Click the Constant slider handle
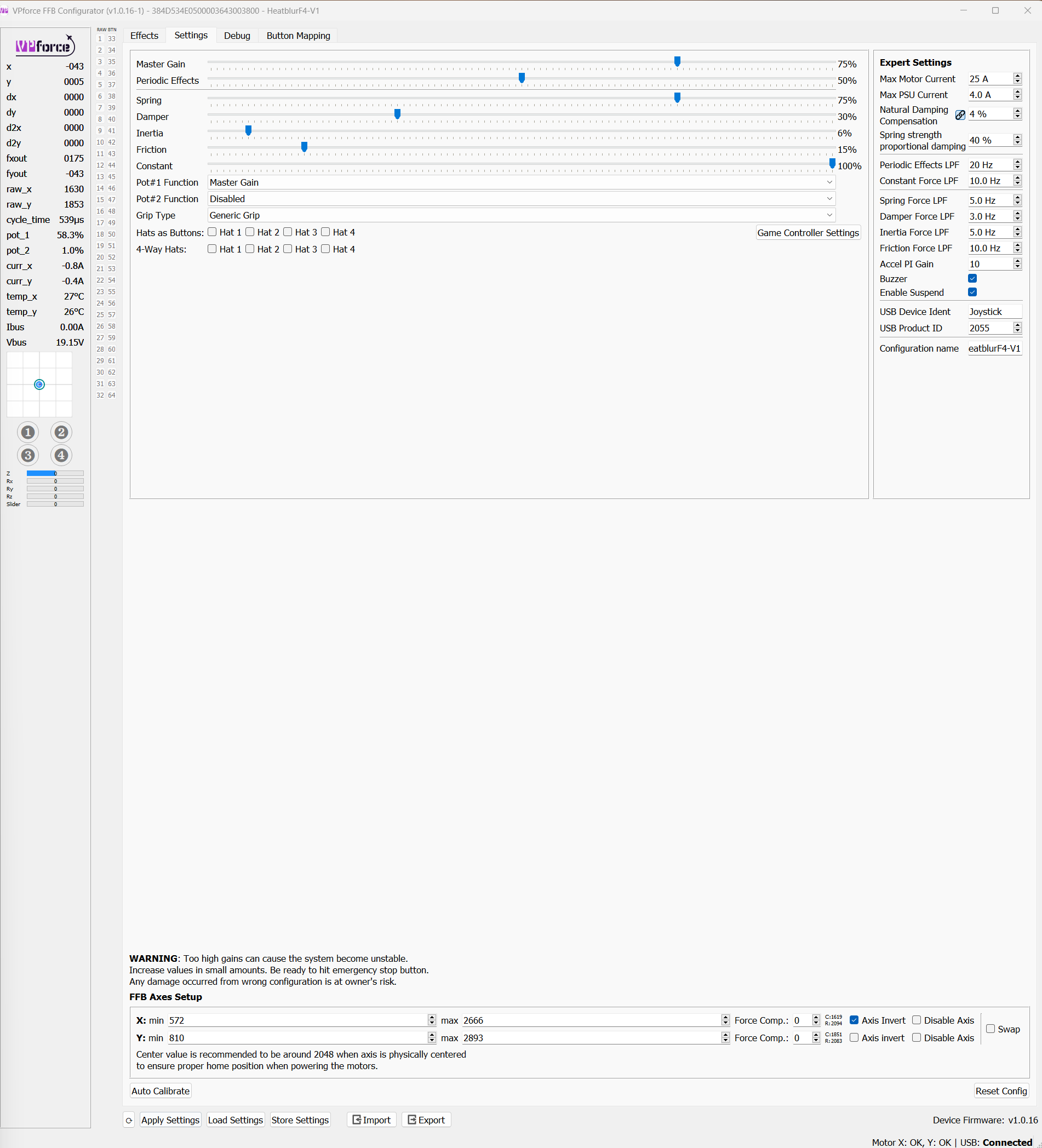The height and width of the screenshot is (1148, 1042). [x=832, y=163]
